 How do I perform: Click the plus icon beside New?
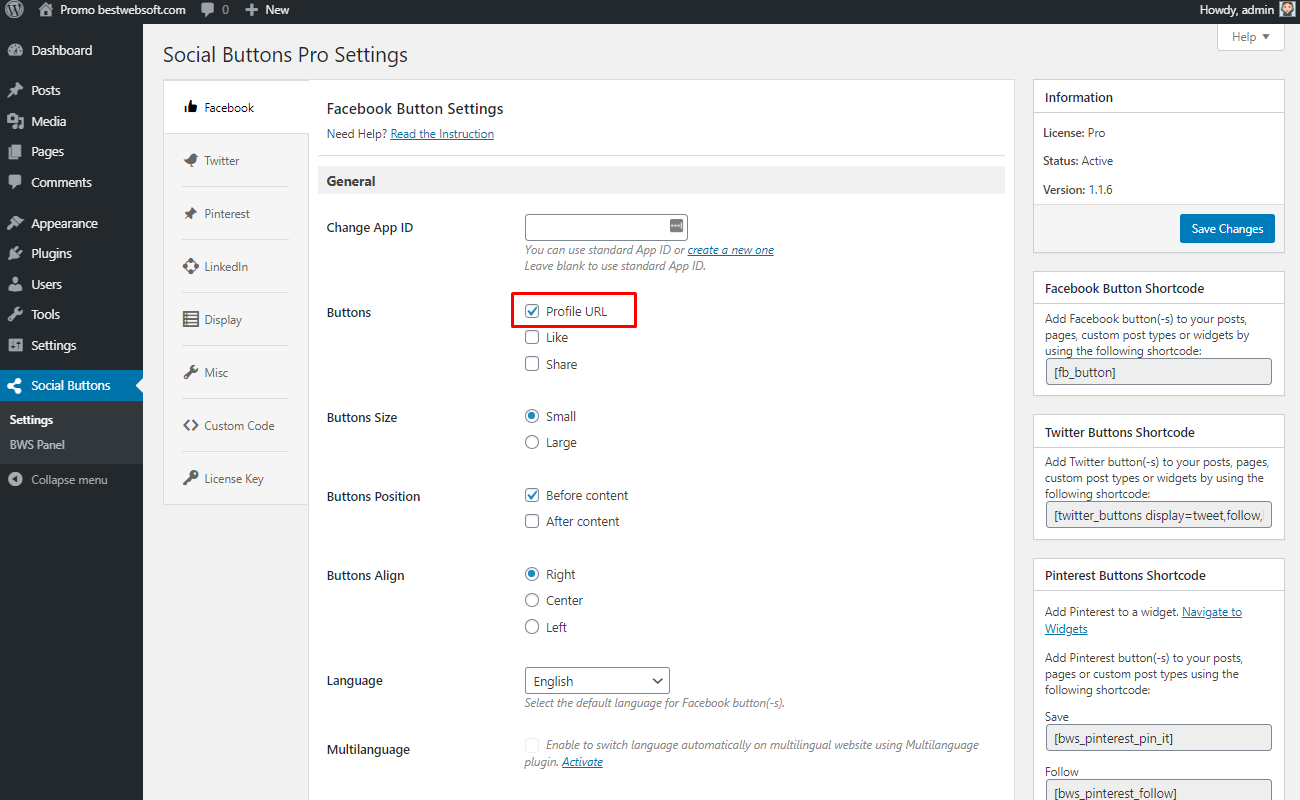point(252,10)
